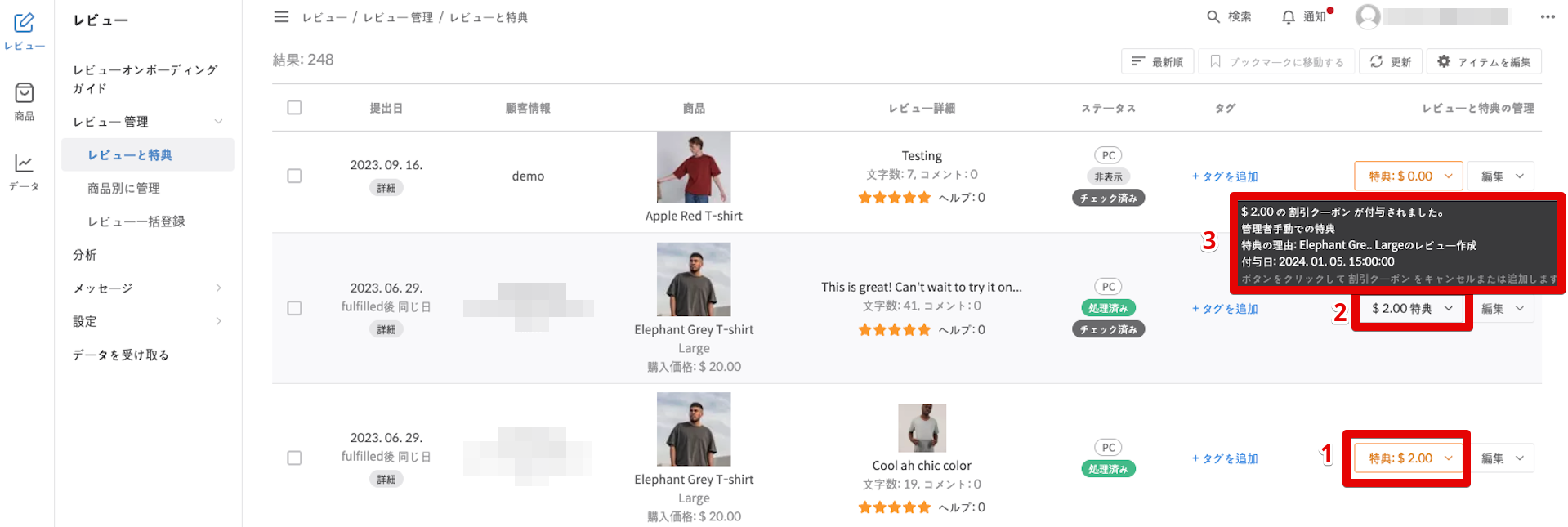Click 詳細 under 2023. 09. 16. date

point(386,189)
